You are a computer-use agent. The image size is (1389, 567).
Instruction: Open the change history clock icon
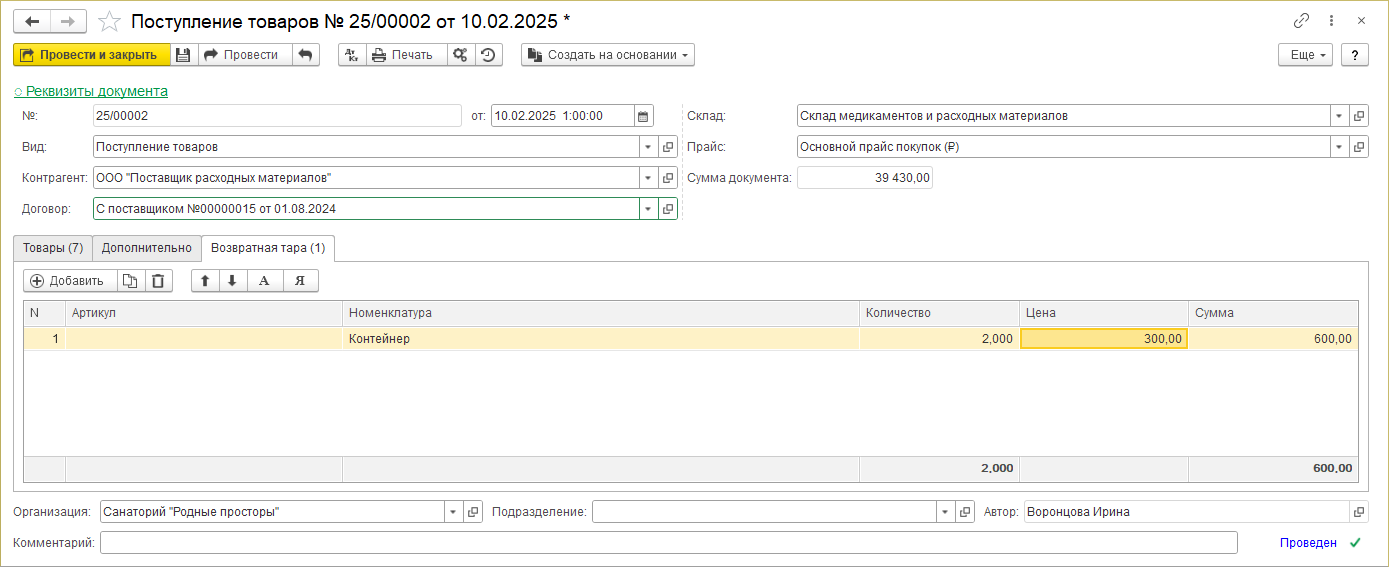(x=488, y=55)
